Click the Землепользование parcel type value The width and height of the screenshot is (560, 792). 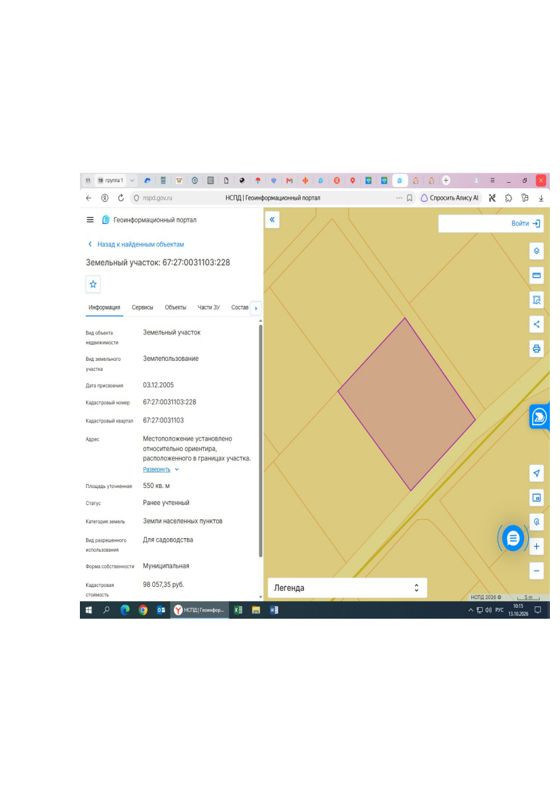tap(171, 359)
